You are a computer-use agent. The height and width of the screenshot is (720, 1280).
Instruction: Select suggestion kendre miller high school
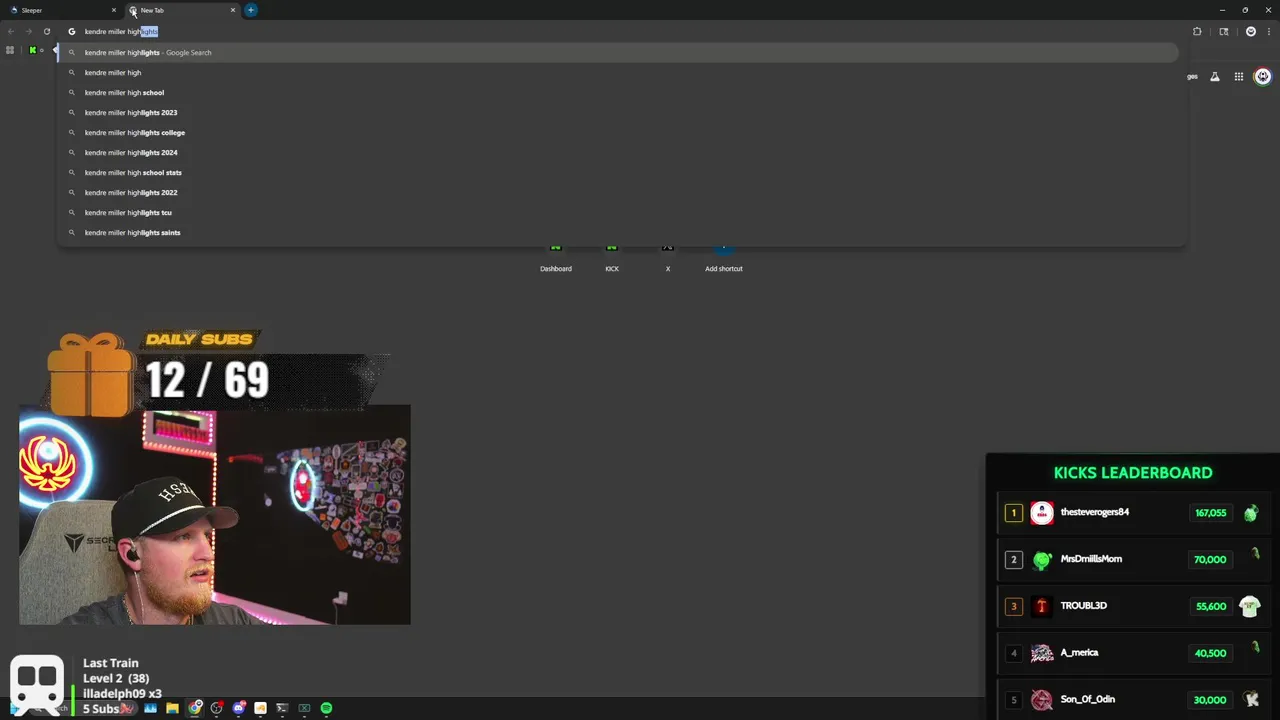[x=620, y=92]
